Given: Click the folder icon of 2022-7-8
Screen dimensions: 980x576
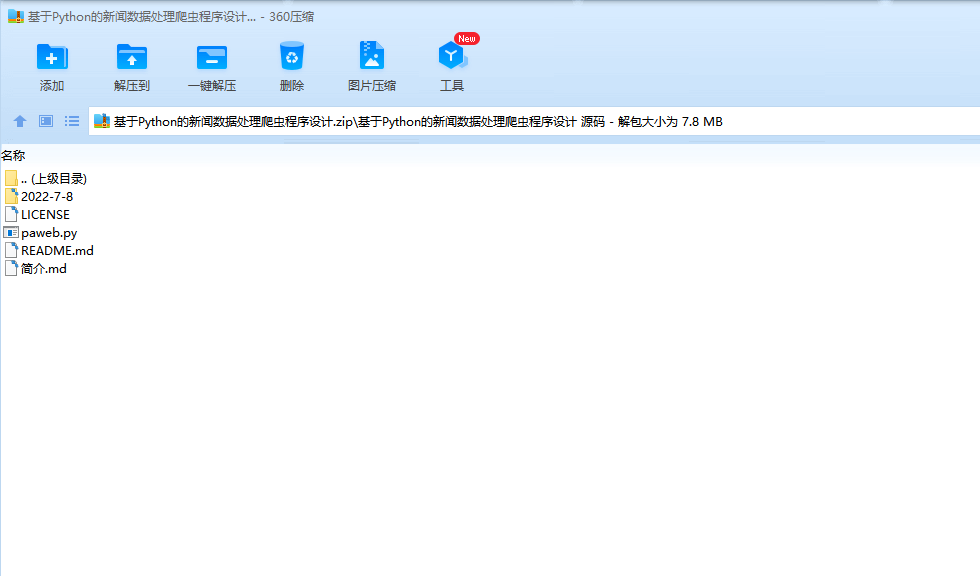Looking at the screenshot, I should click(x=11, y=197).
